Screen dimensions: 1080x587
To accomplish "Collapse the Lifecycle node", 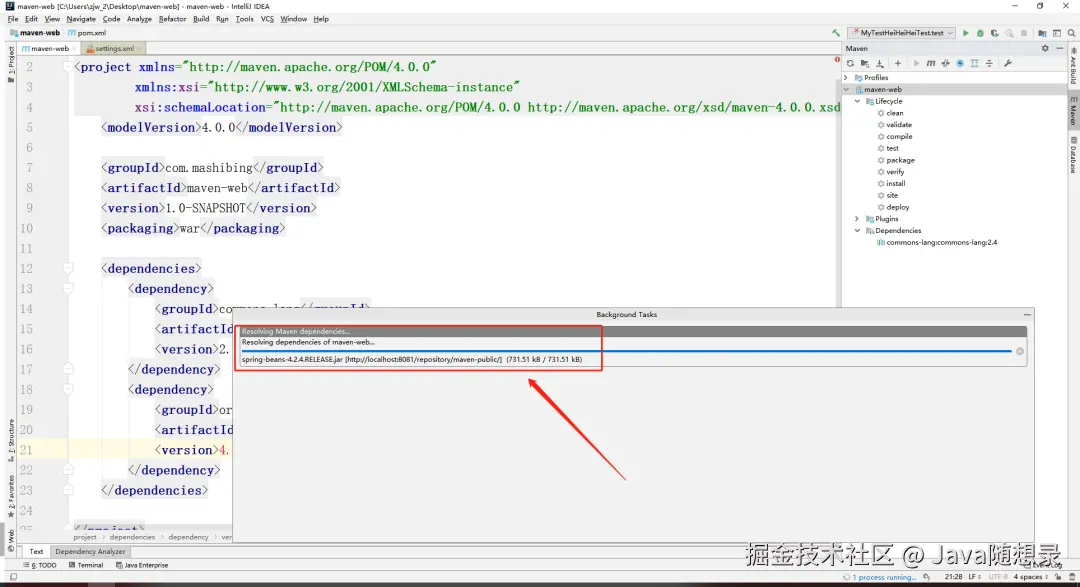I will pos(858,101).
